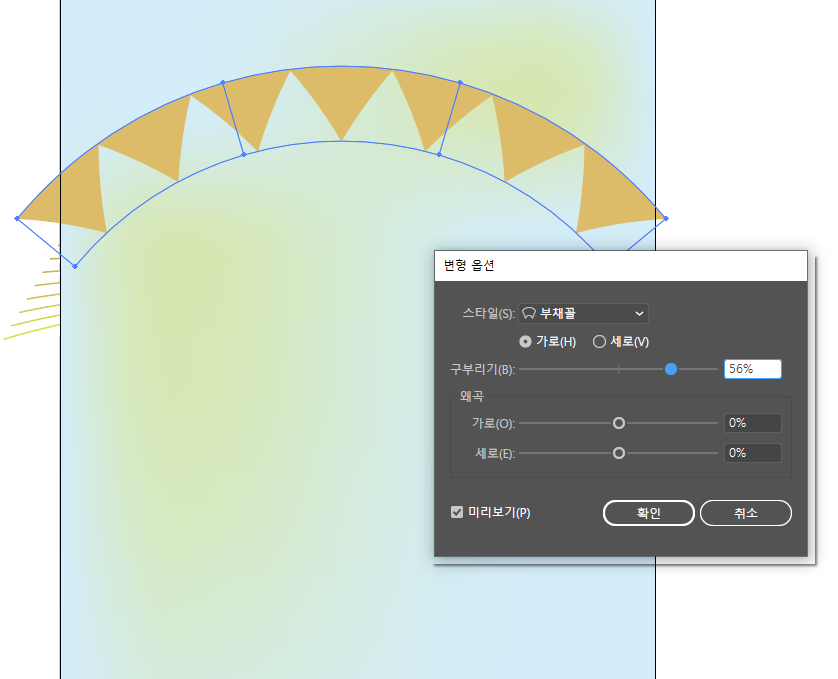Click the 구부리기 56% input field
This screenshot has height=679, width=838.
pyautogui.click(x=752, y=369)
